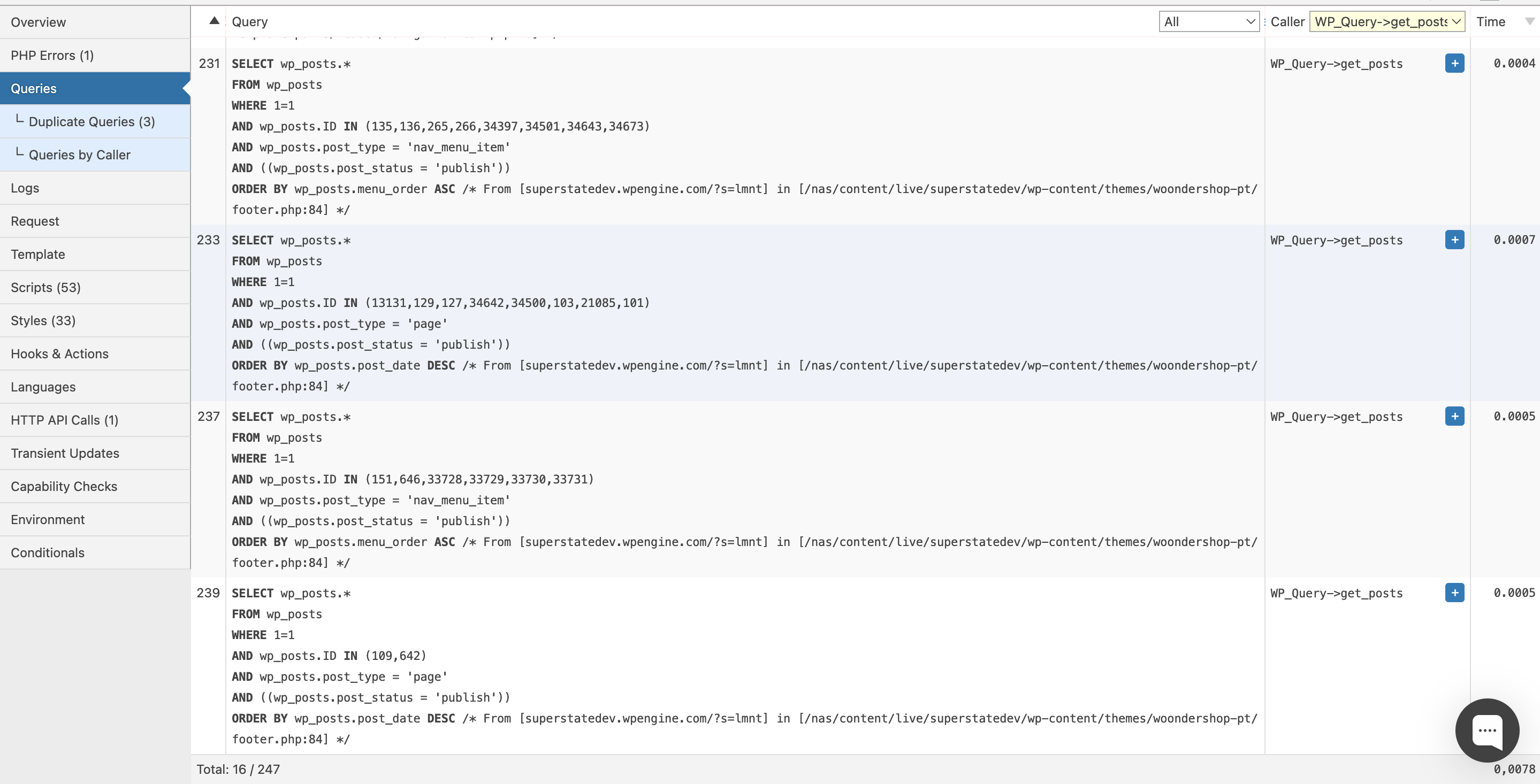Viewport: 1540px width, 784px height.
Task: Select the Conditionals section
Action: pos(47,552)
